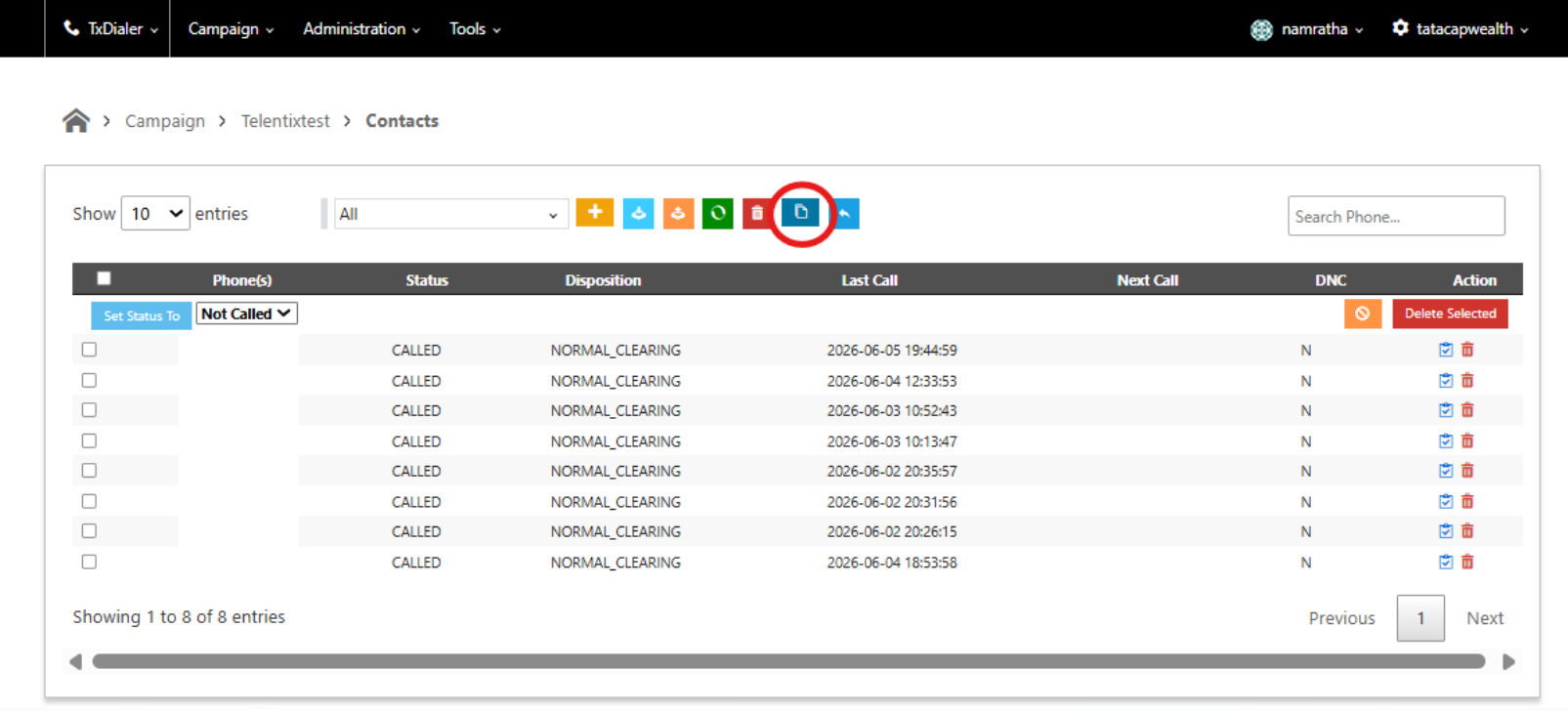Viewport: 1568px width, 711px height.
Task: Open edit icon for 20:26:15 call row
Action: [x=1446, y=531]
